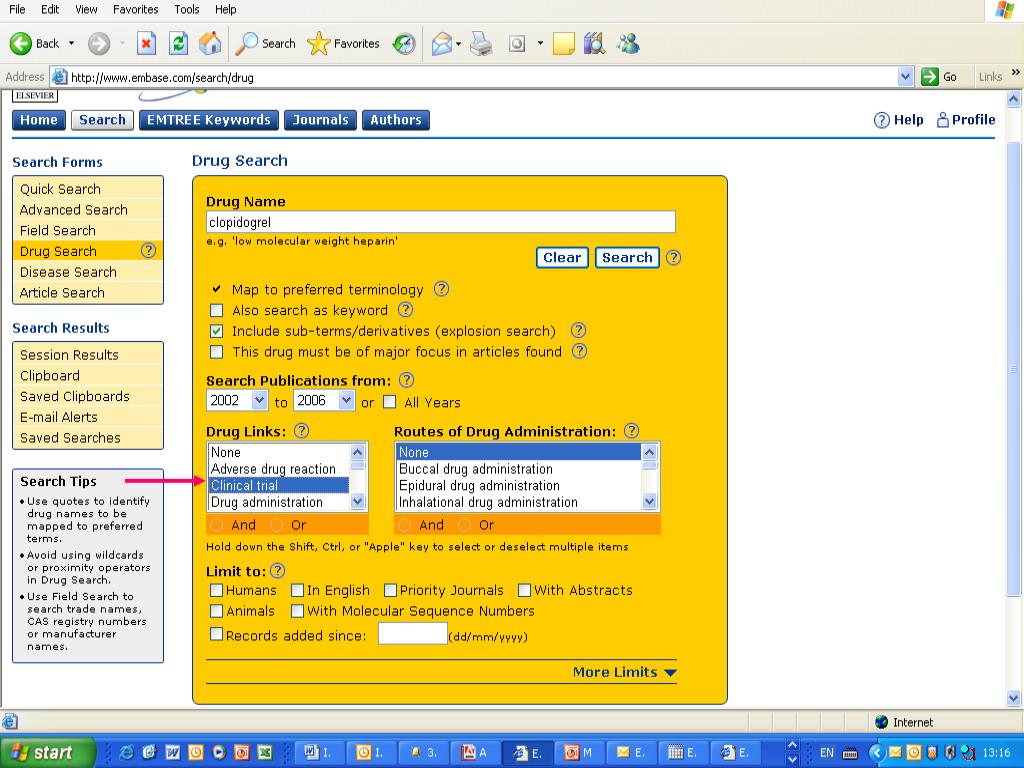Open the end year 2006 dropdown

(346, 400)
